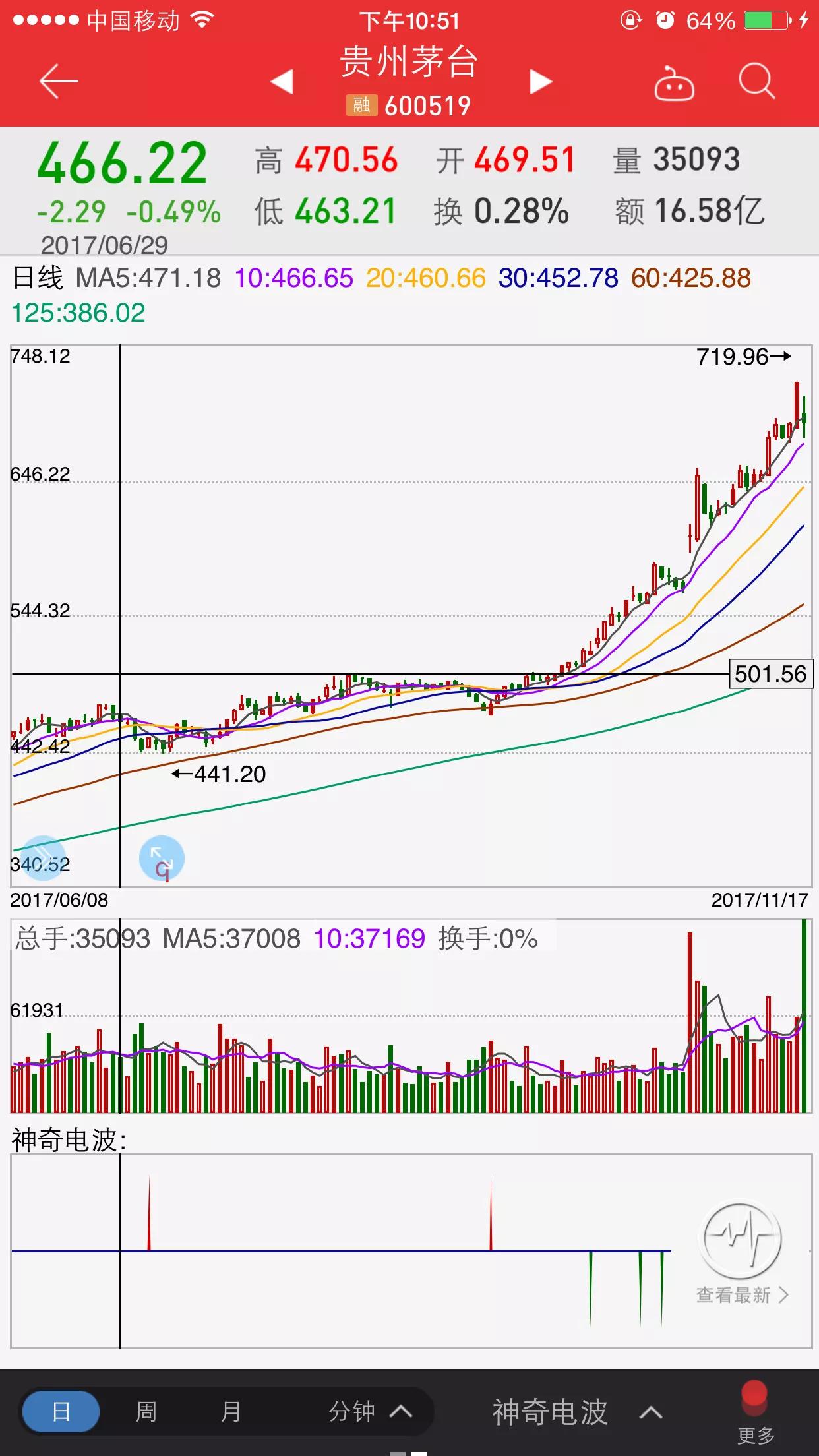
Task: Tap the battery indicator in status bar
Action: (768, 20)
